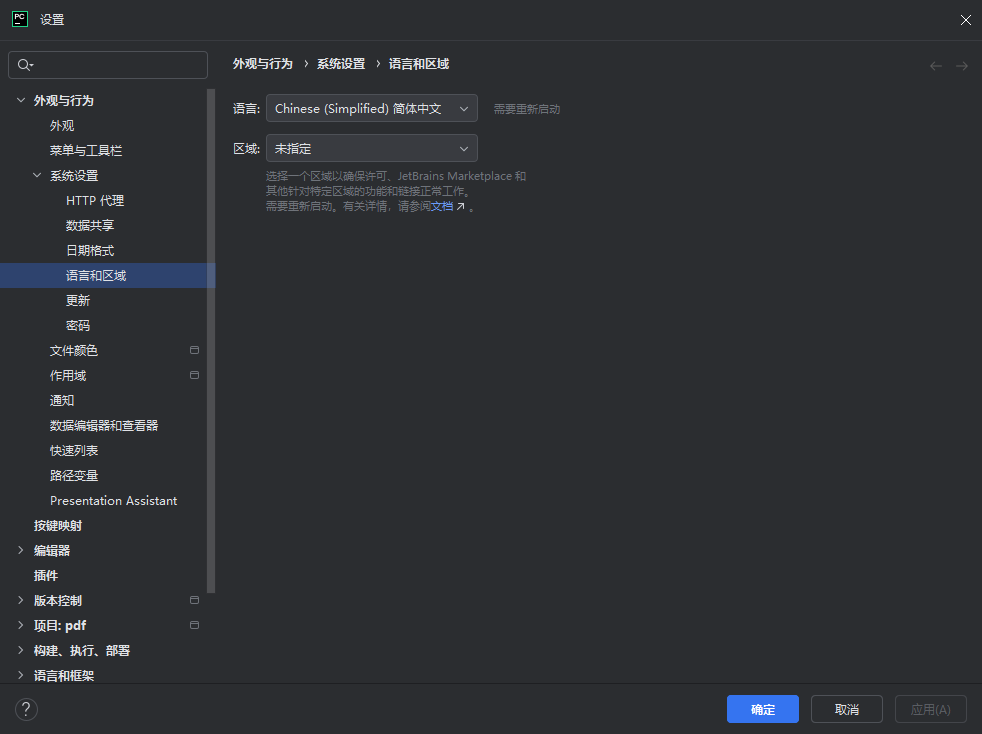Click 外观与行为 in the breadcrumb

coord(262,64)
